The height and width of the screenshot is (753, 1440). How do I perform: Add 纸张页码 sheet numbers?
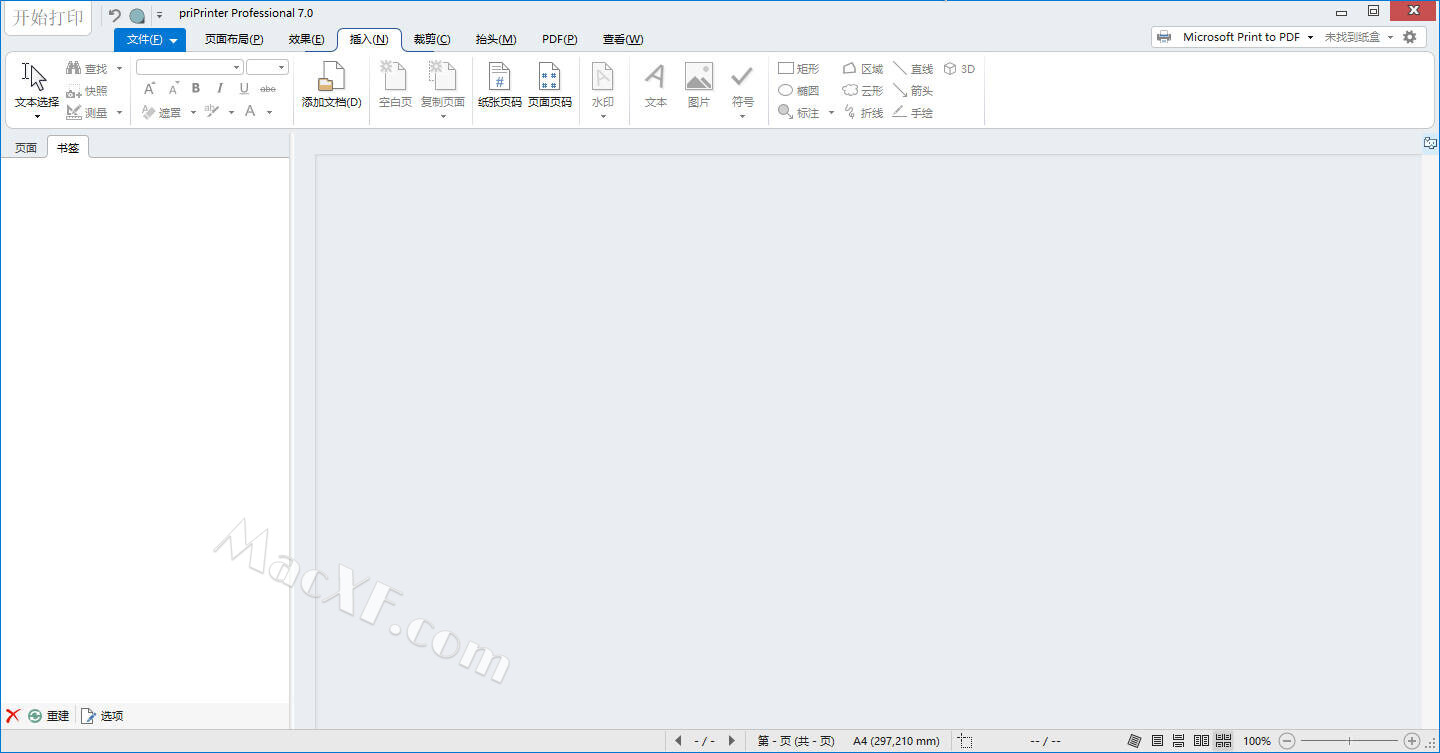[499, 85]
